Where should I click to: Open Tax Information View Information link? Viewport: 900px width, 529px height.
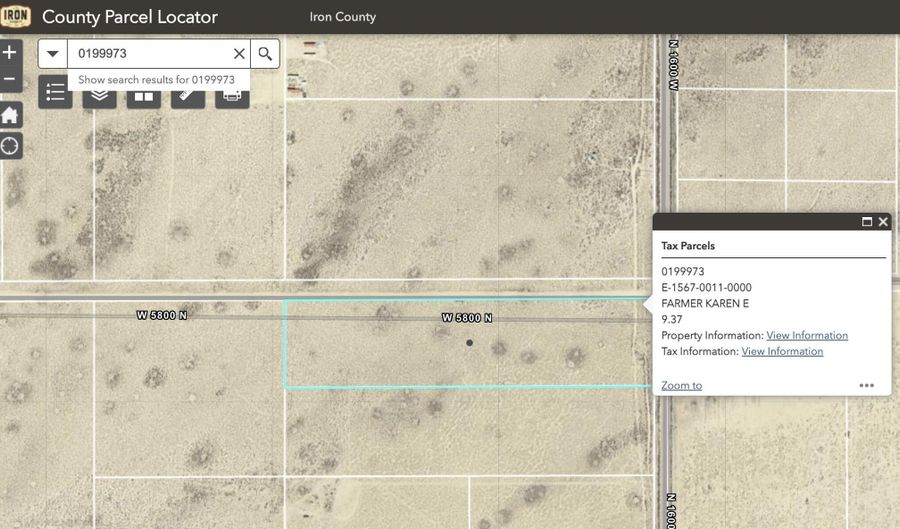pyautogui.click(x=782, y=352)
